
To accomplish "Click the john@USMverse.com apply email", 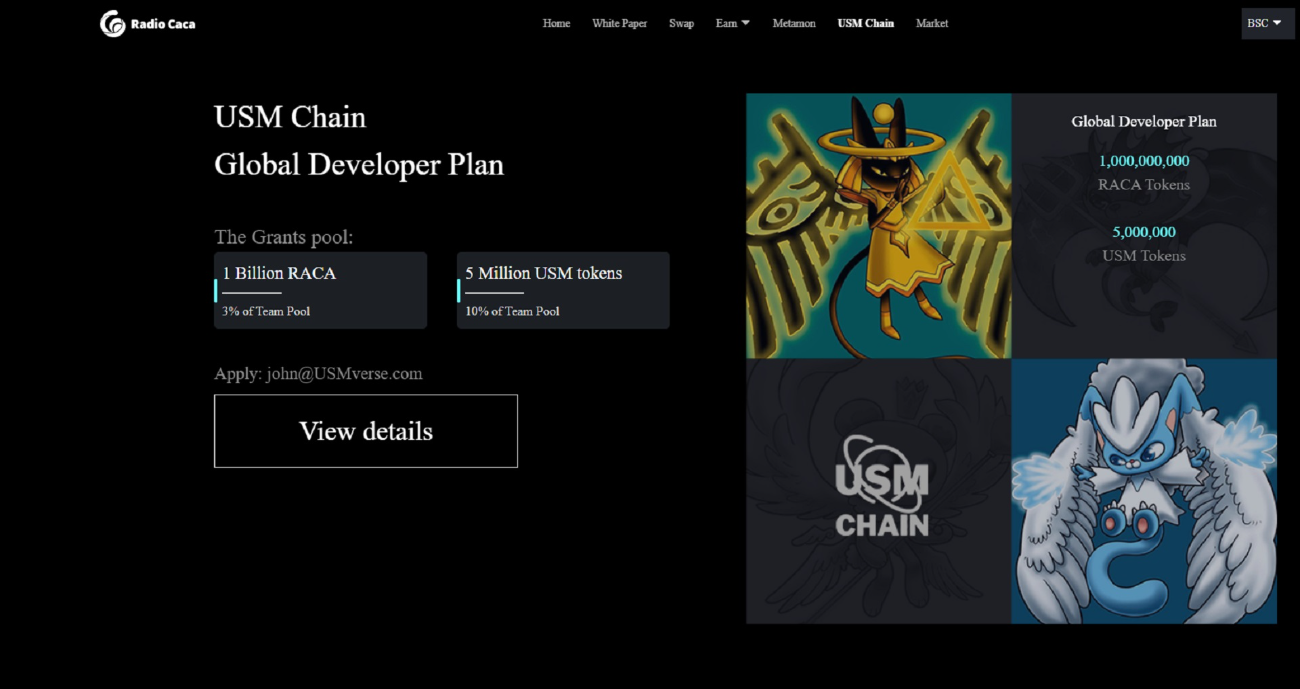I will click(x=344, y=374).
